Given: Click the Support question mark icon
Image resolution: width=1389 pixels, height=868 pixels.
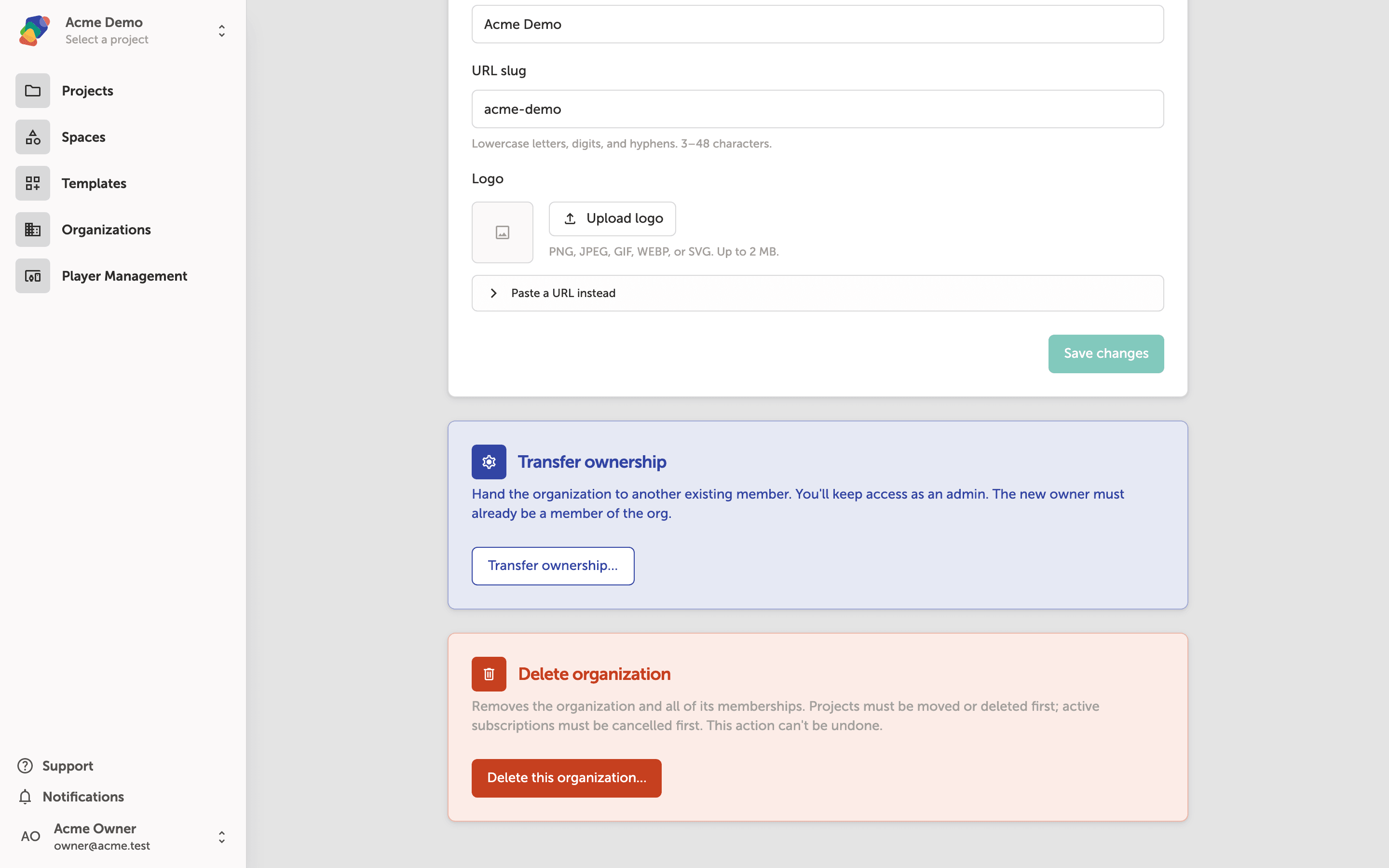Looking at the screenshot, I should point(25,766).
